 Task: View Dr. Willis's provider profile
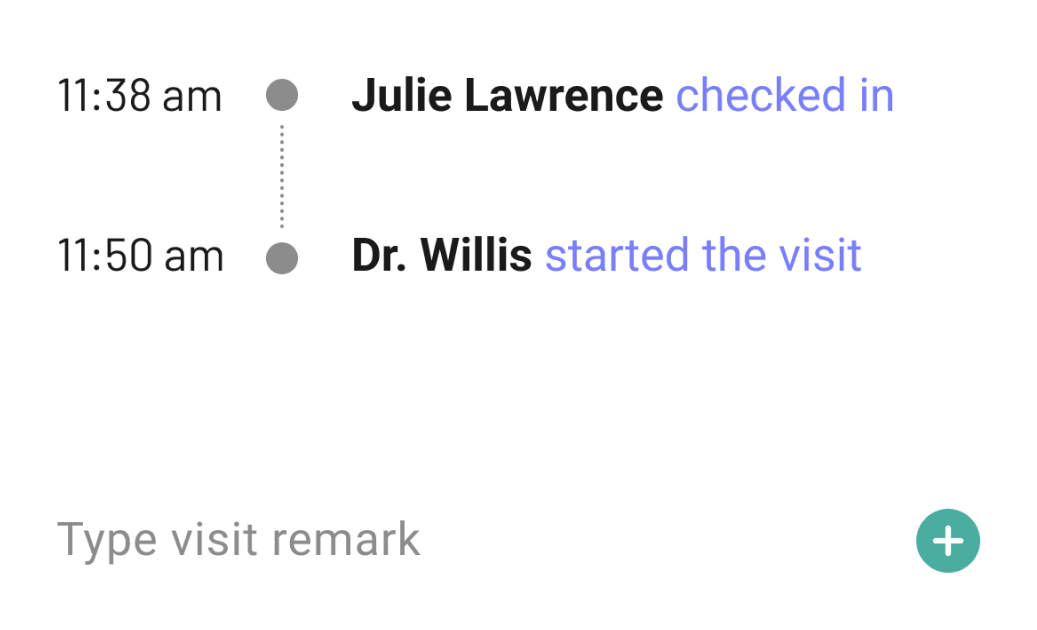(x=441, y=256)
